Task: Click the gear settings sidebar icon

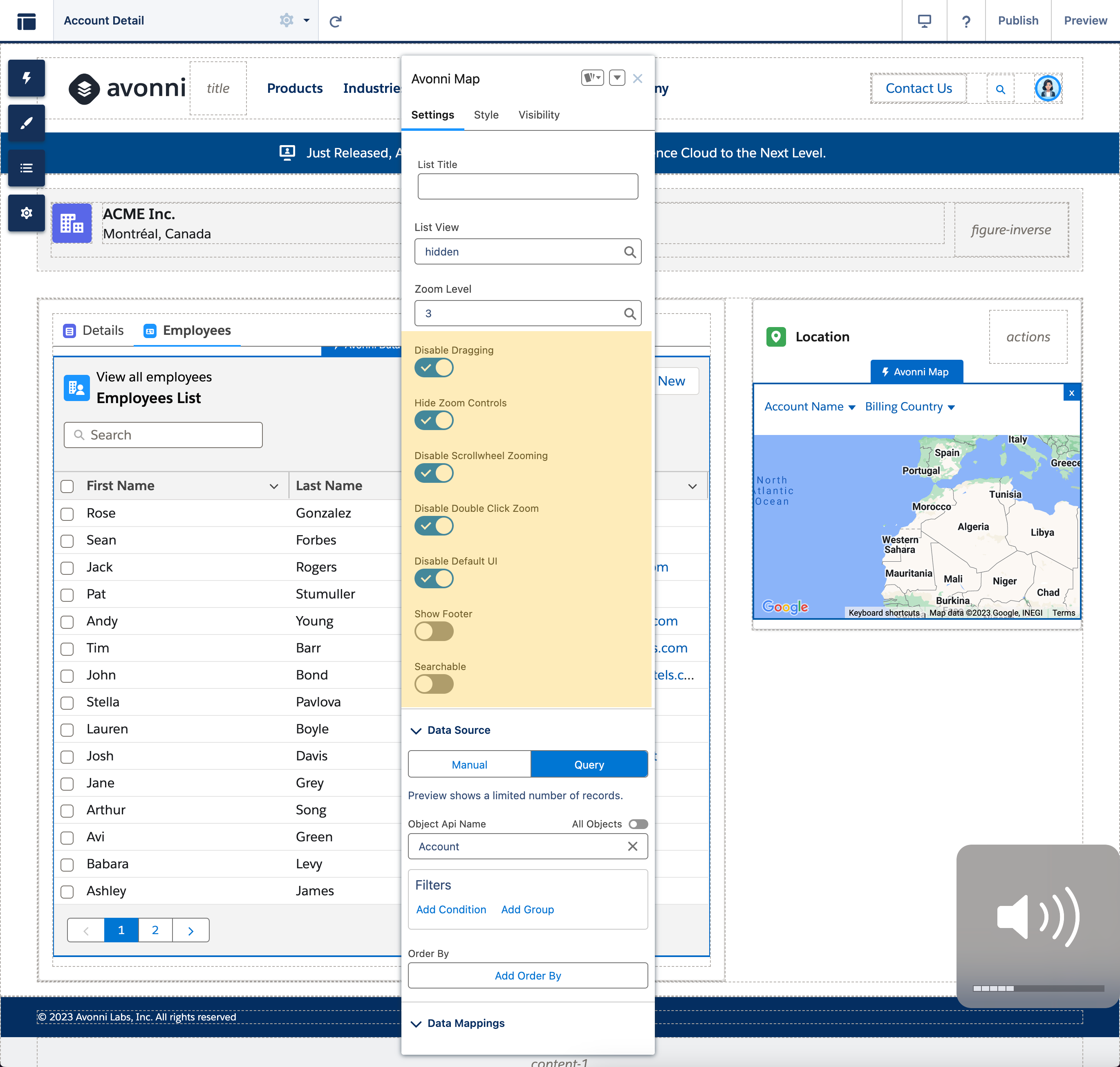Action: (x=26, y=213)
